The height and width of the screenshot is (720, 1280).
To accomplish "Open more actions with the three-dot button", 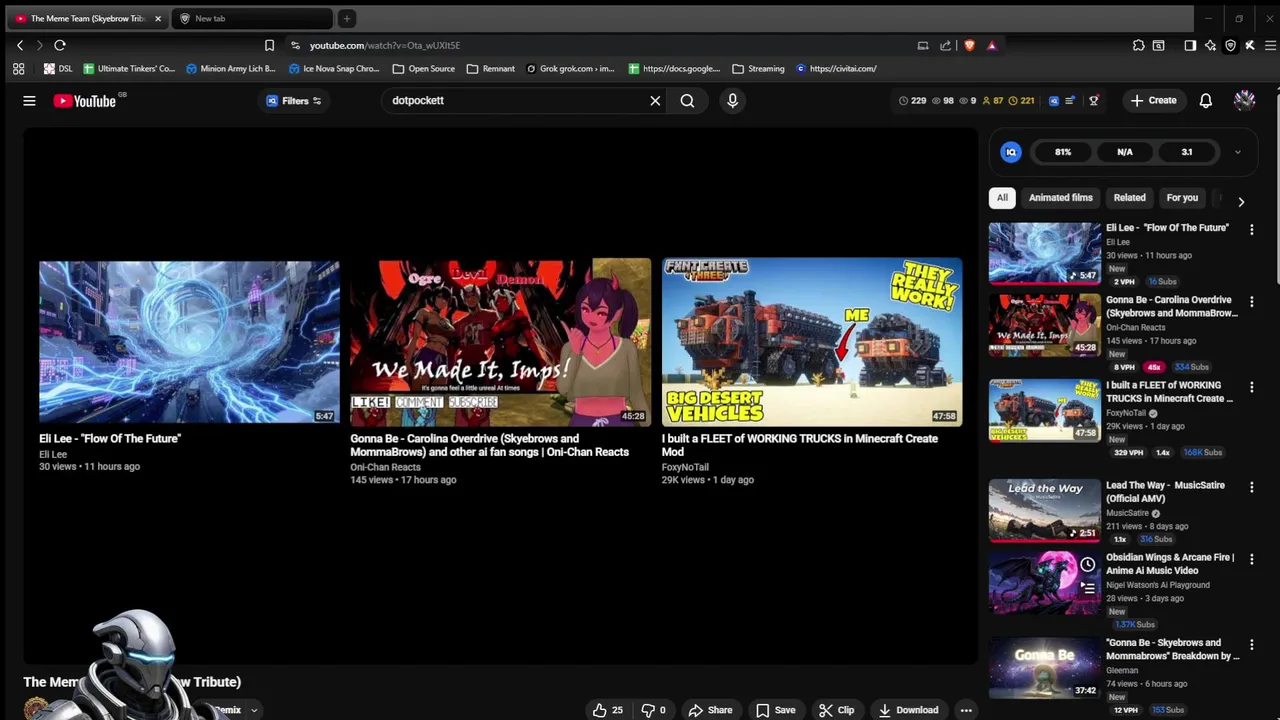I will pos(966,710).
